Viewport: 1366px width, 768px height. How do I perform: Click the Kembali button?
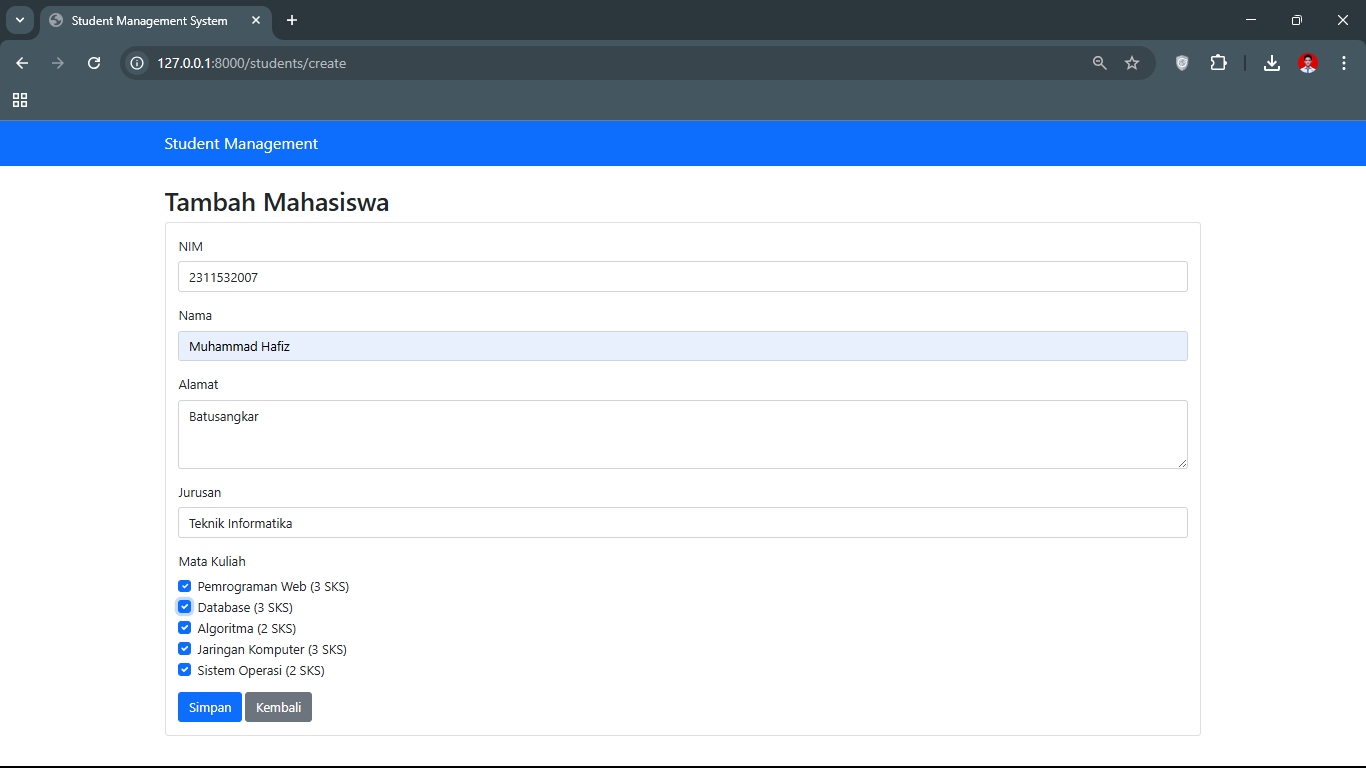pyautogui.click(x=278, y=707)
